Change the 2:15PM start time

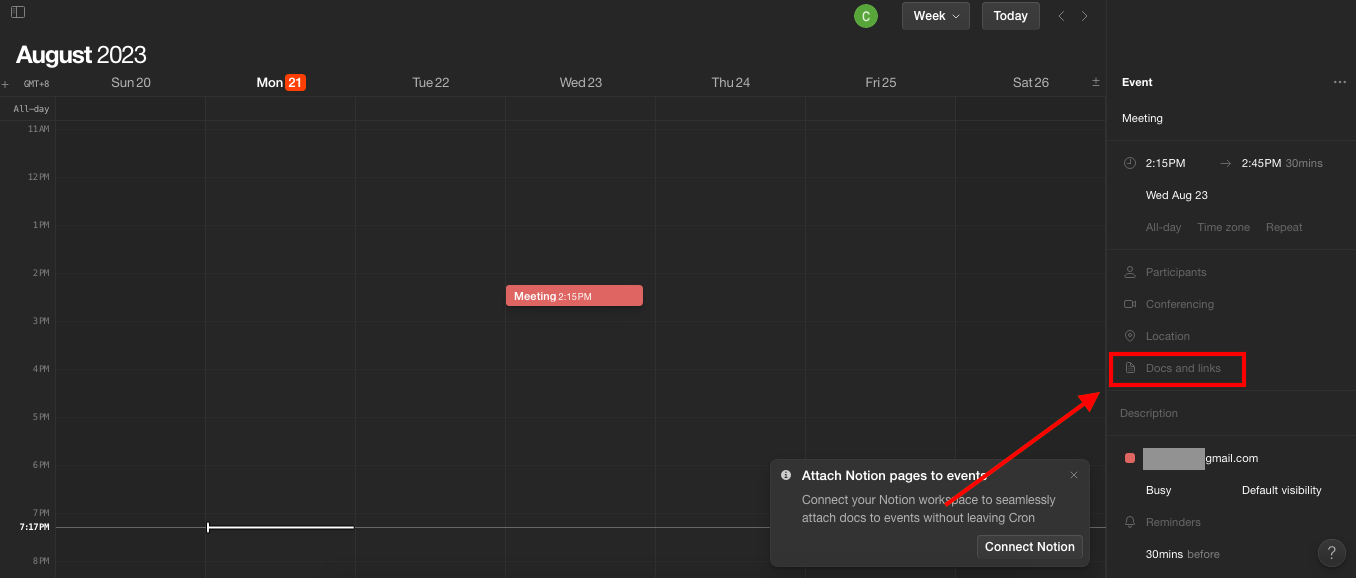[1165, 163]
